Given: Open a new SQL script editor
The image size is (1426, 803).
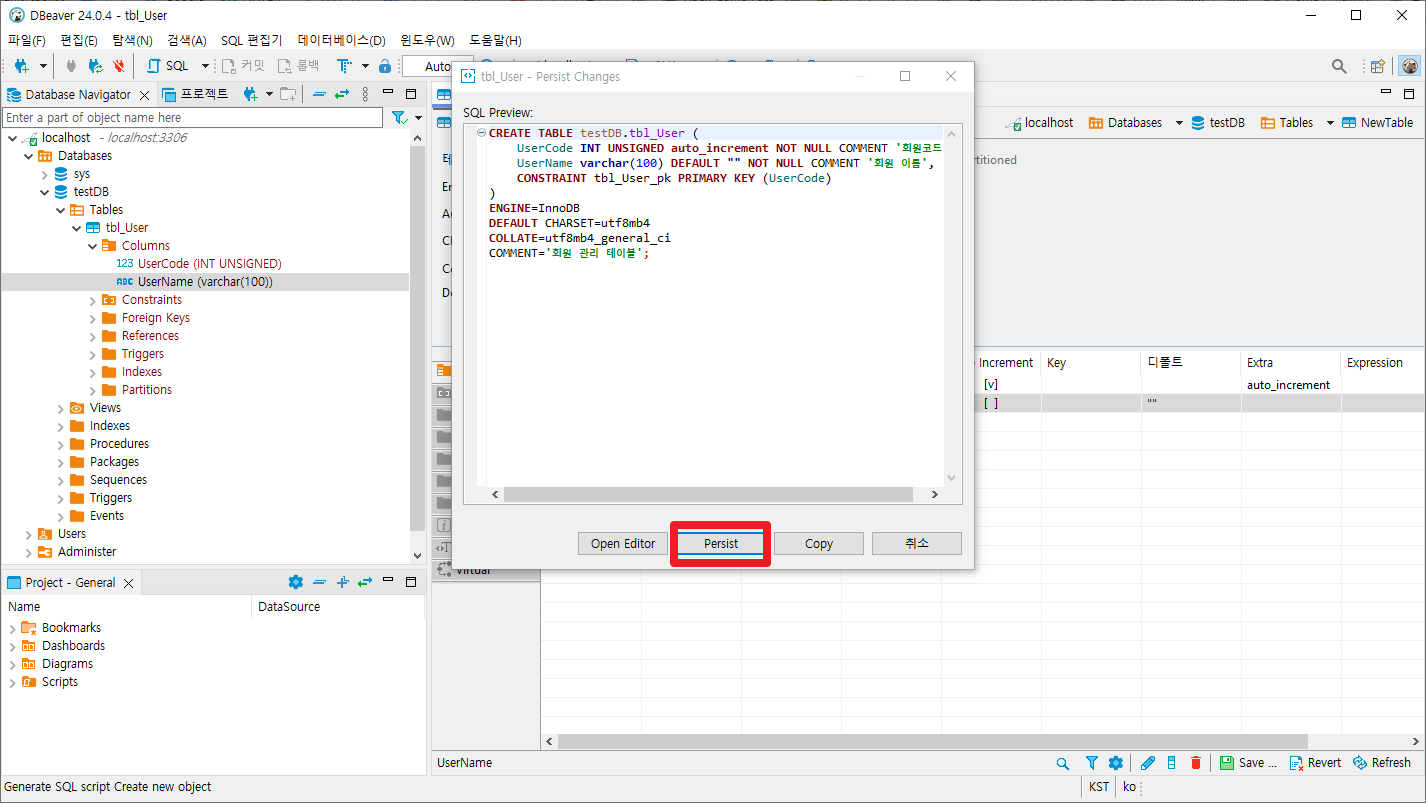Looking at the screenshot, I should tap(167, 66).
